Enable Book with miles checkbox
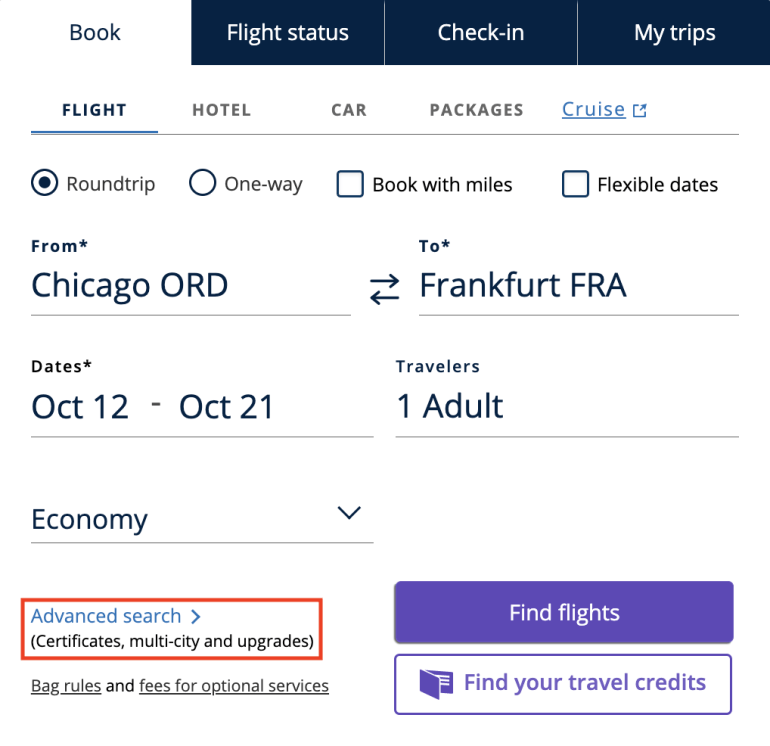This screenshot has height=746, width=770. tap(350, 185)
